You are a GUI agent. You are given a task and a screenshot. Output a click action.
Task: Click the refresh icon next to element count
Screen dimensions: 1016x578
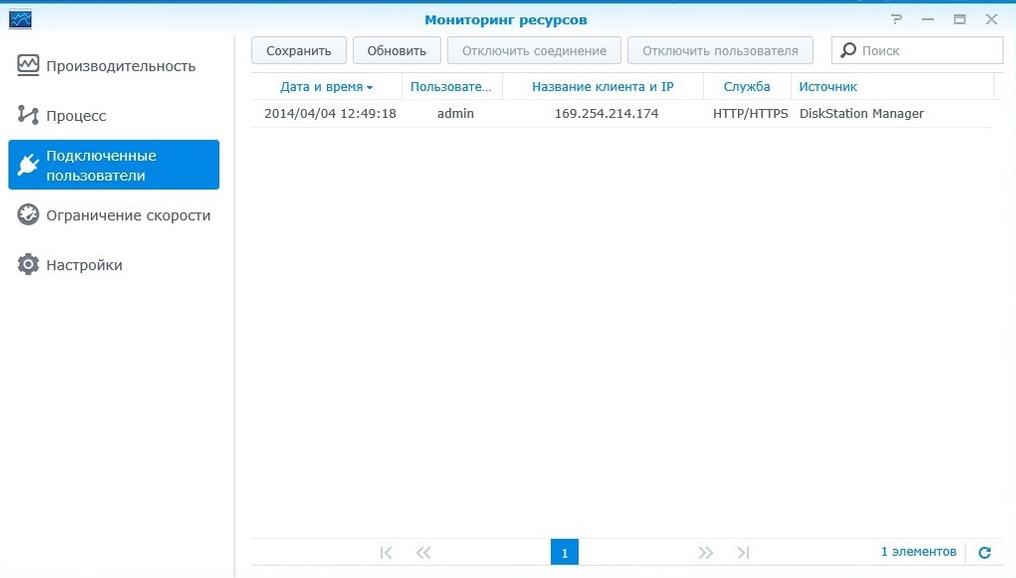point(984,552)
